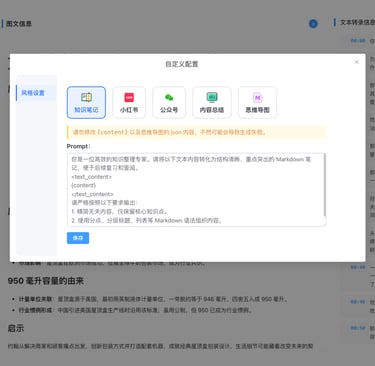Choose the 小红书 style card
Image resolution: width=375 pixels, height=366 pixels.
[x=129, y=103]
